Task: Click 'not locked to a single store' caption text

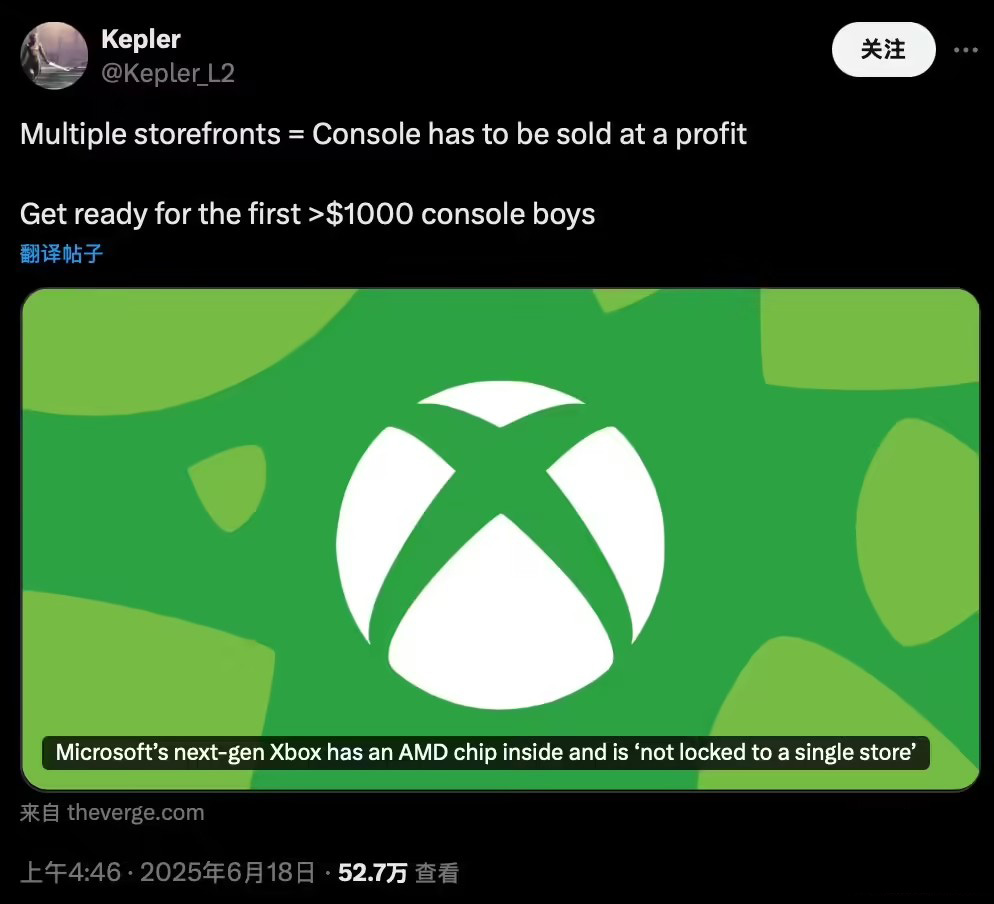Action: pyautogui.click(x=775, y=752)
